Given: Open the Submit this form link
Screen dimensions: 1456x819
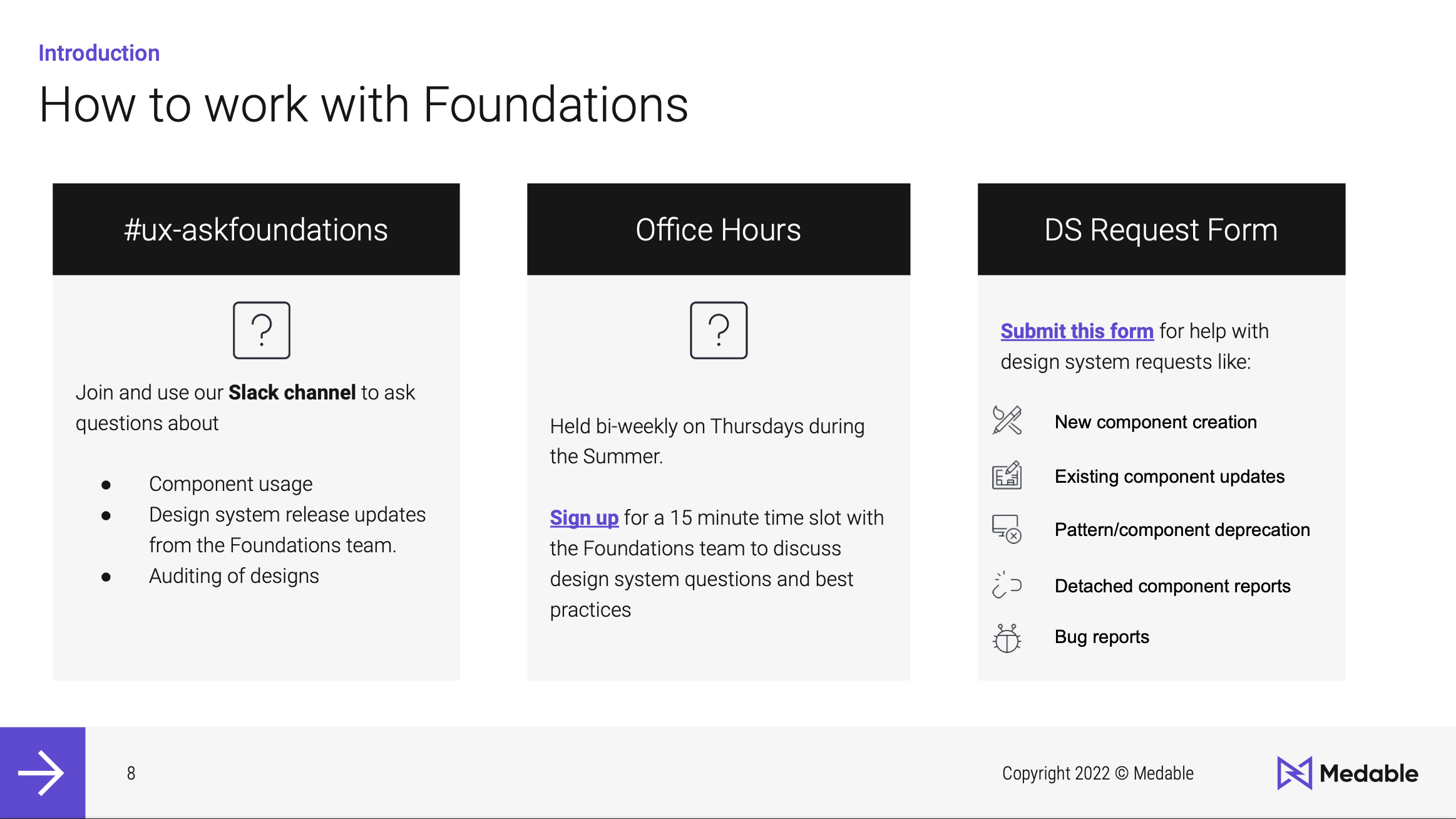Looking at the screenshot, I should click(1077, 331).
